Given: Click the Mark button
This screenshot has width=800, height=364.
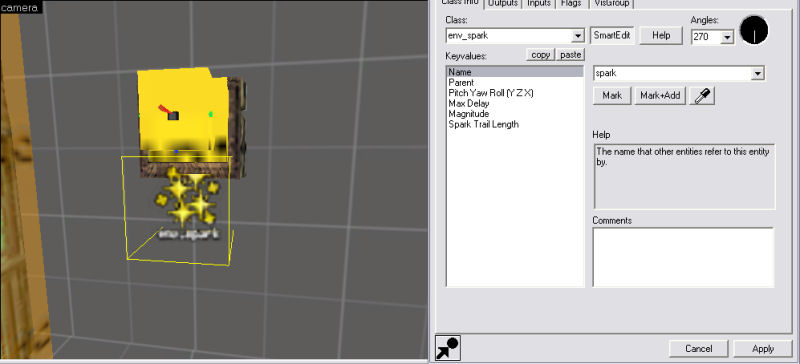Looking at the screenshot, I should [612, 95].
